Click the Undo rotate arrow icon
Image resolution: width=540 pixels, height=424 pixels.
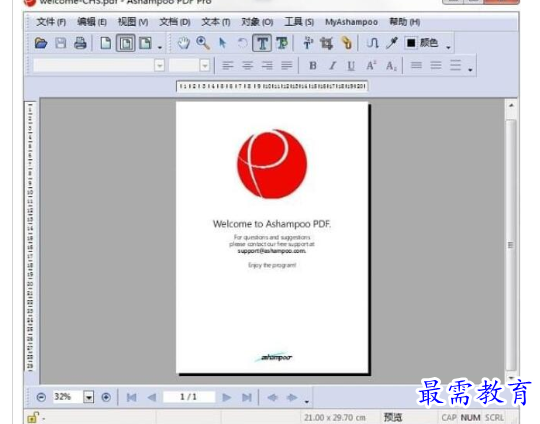click(x=242, y=43)
